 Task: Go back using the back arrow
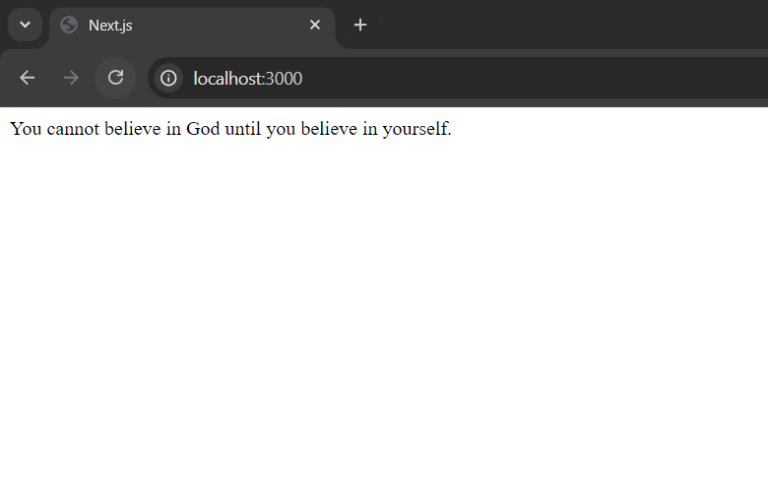tap(27, 78)
